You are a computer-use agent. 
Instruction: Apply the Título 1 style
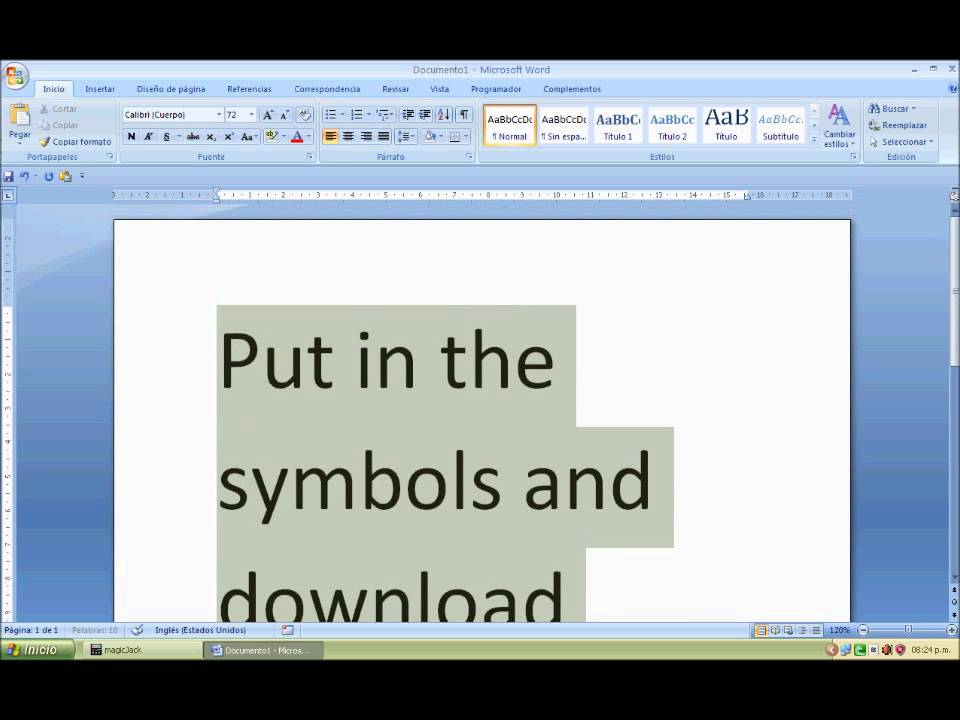(618, 126)
